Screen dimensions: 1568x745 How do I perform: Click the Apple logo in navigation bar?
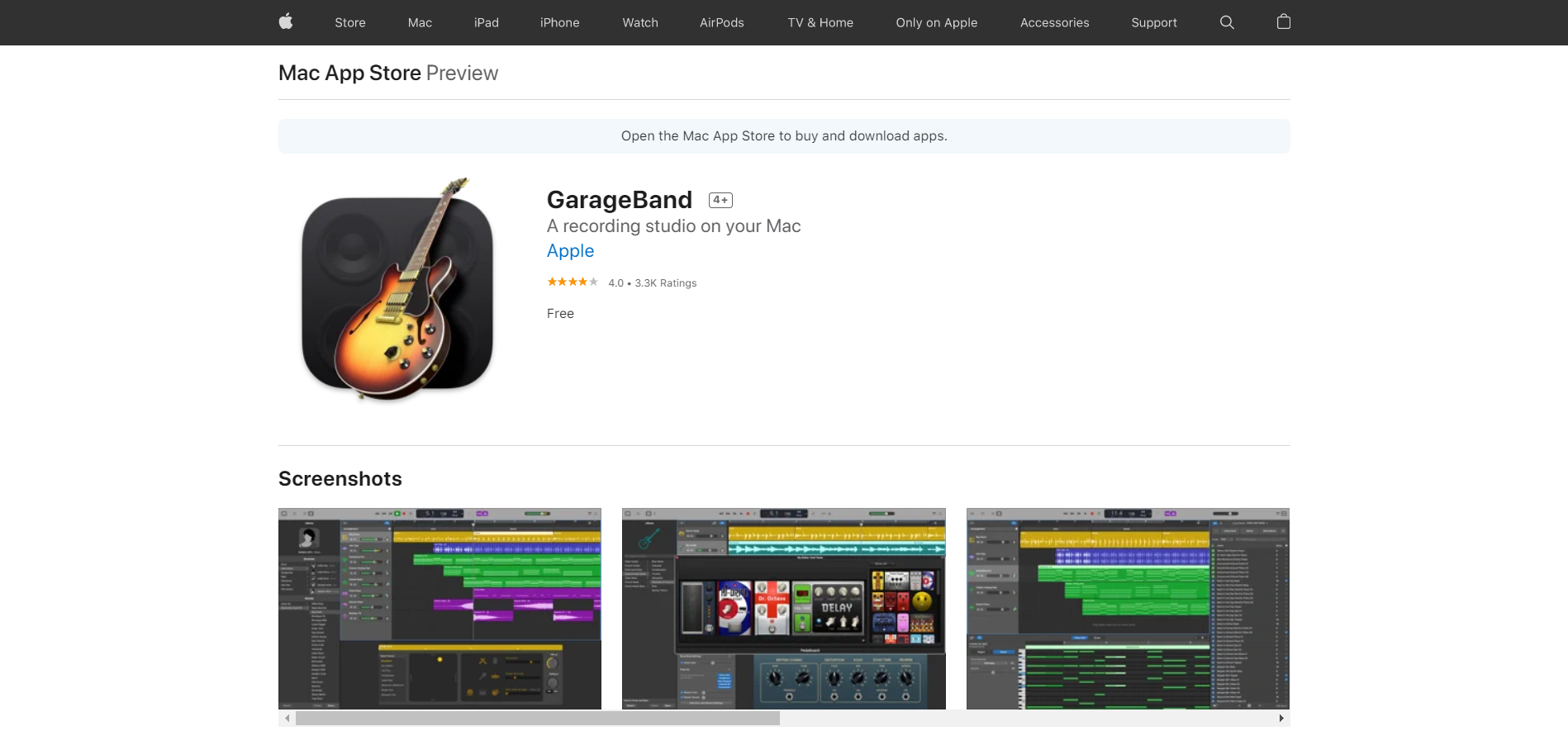point(286,22)
